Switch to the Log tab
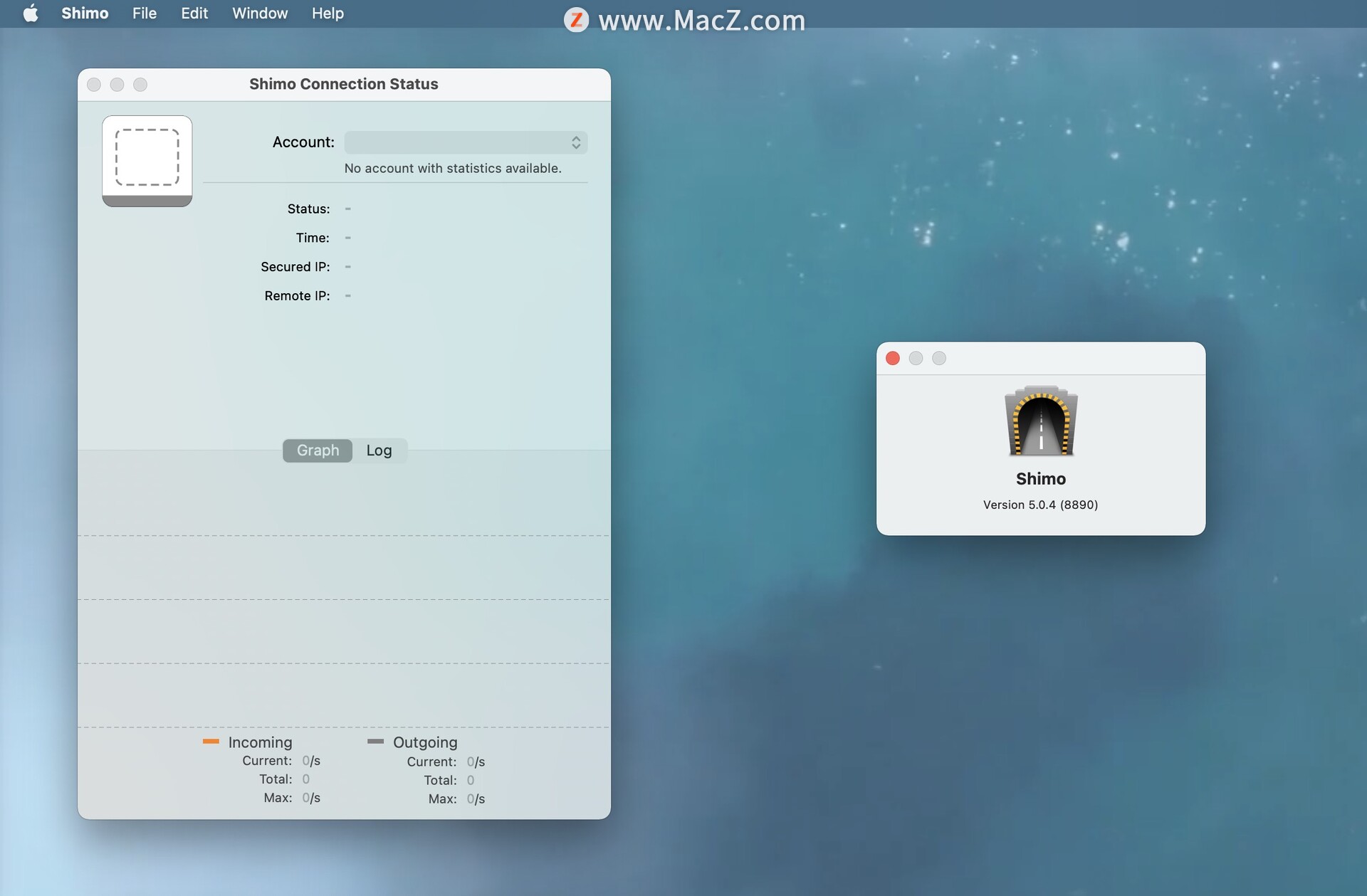 (x=379, y=450)
